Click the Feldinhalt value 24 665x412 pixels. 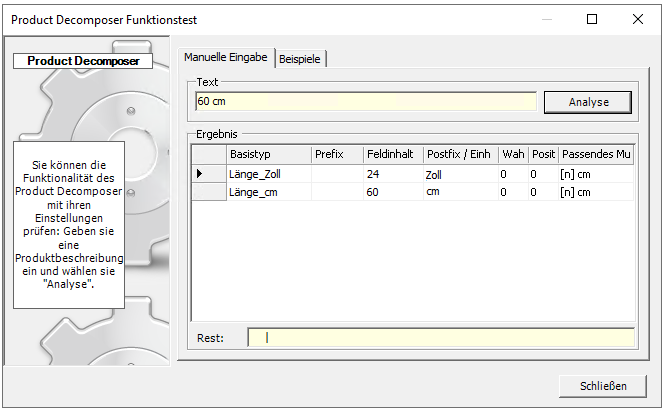[x=394, y=174]
